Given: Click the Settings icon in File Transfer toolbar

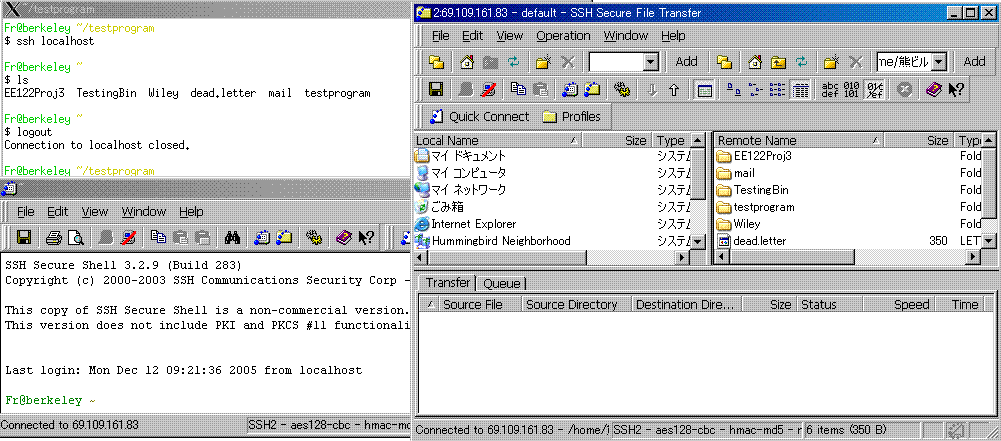Looking at the screenshot, I should 622,90.
